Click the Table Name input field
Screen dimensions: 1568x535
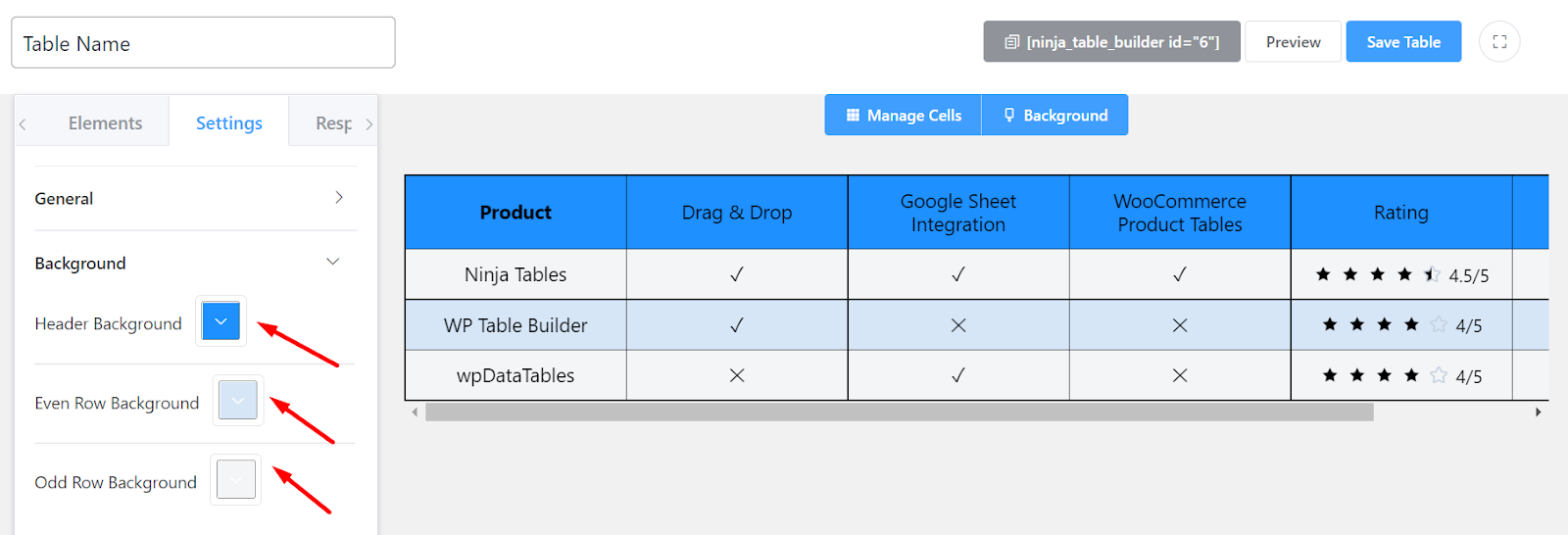[203, 43]
